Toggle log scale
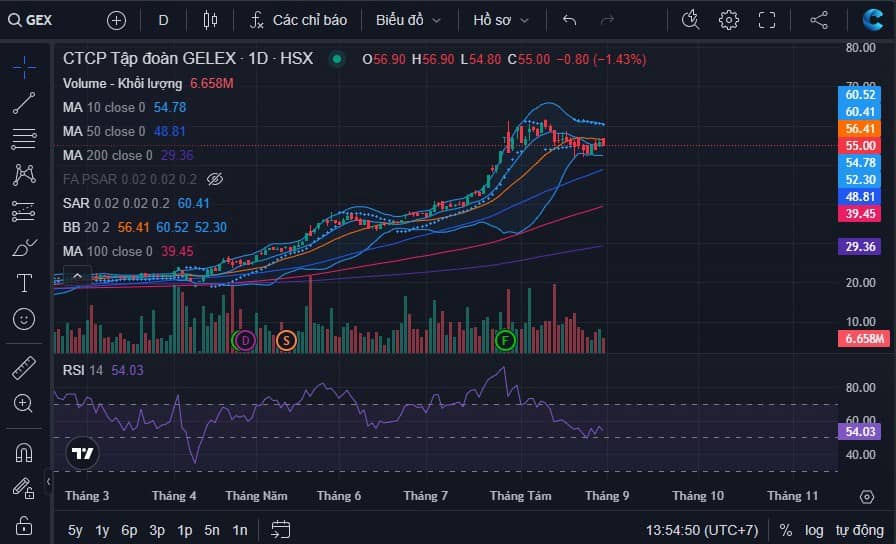Image resolution: width=896 pixels, height=544 pixels. [814, 530]
